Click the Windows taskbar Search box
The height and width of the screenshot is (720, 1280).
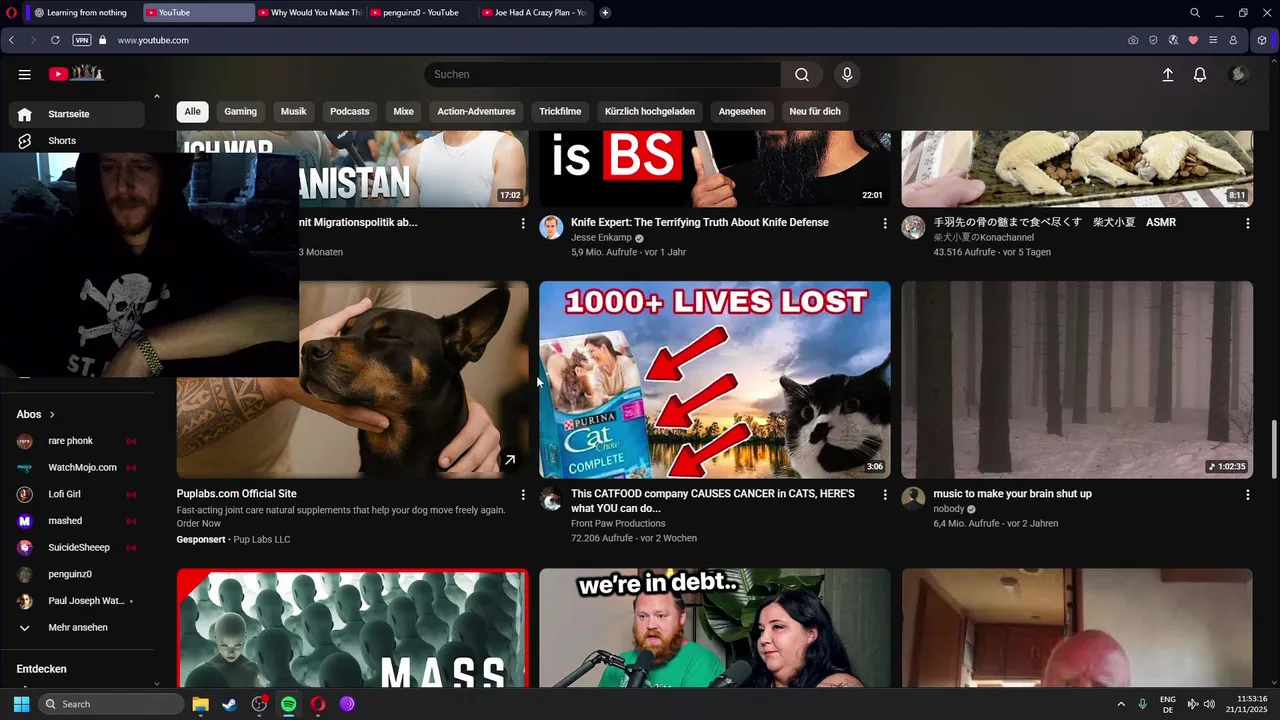[112, 704]
